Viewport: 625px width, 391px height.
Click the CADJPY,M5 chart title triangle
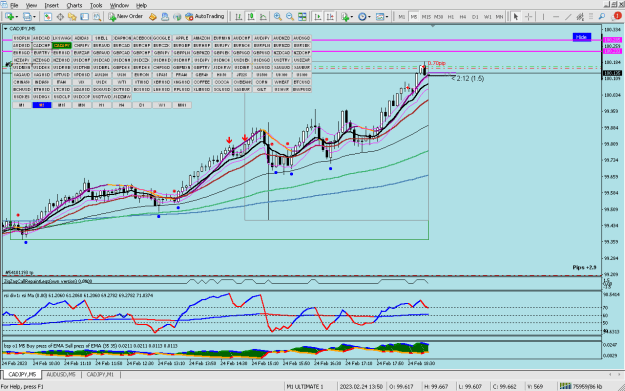coord(6,29)
